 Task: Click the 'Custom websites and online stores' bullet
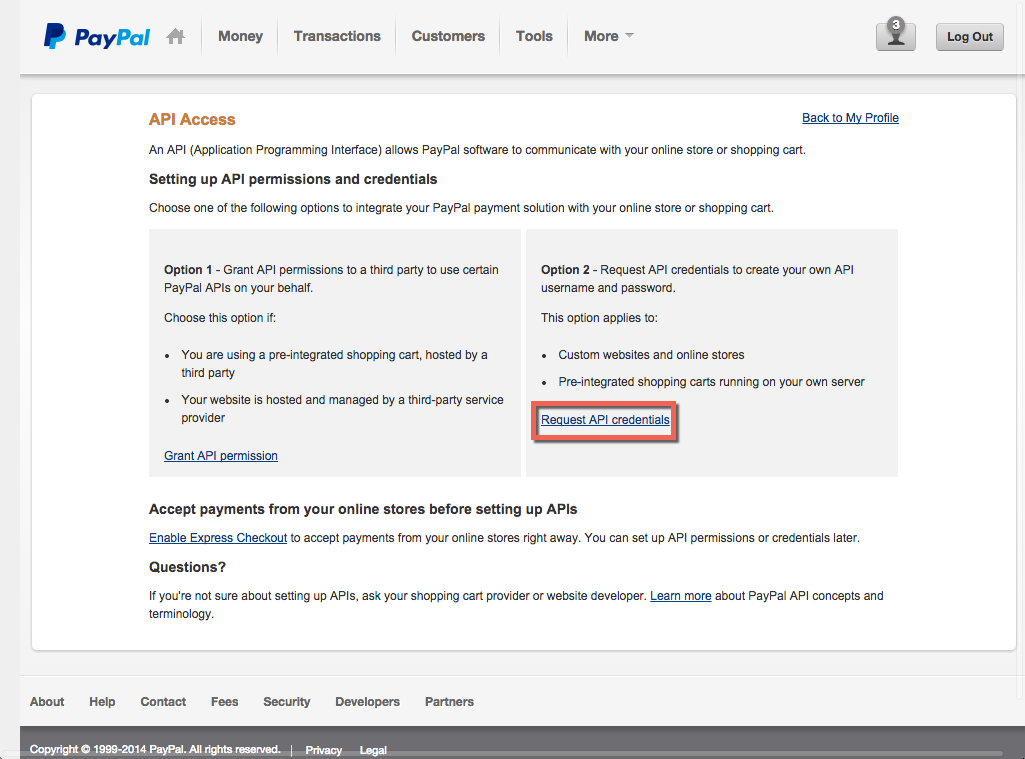click(x=651, y=355)
